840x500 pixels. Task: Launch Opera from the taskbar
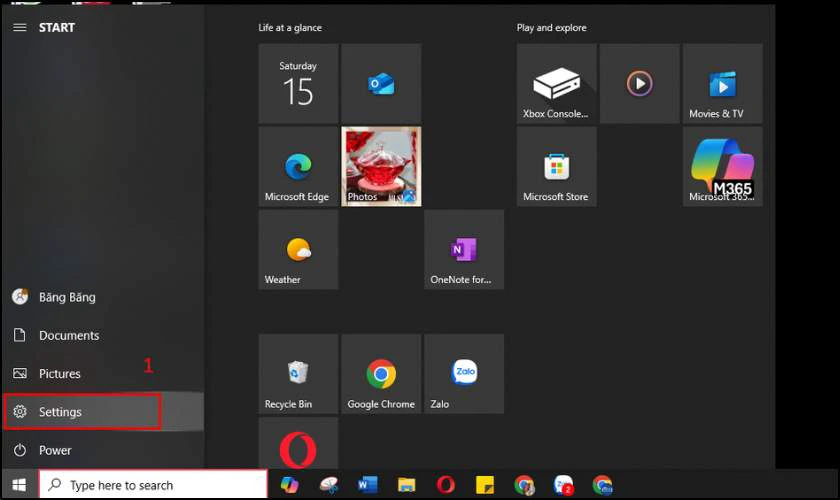click(x=446, y=485)
